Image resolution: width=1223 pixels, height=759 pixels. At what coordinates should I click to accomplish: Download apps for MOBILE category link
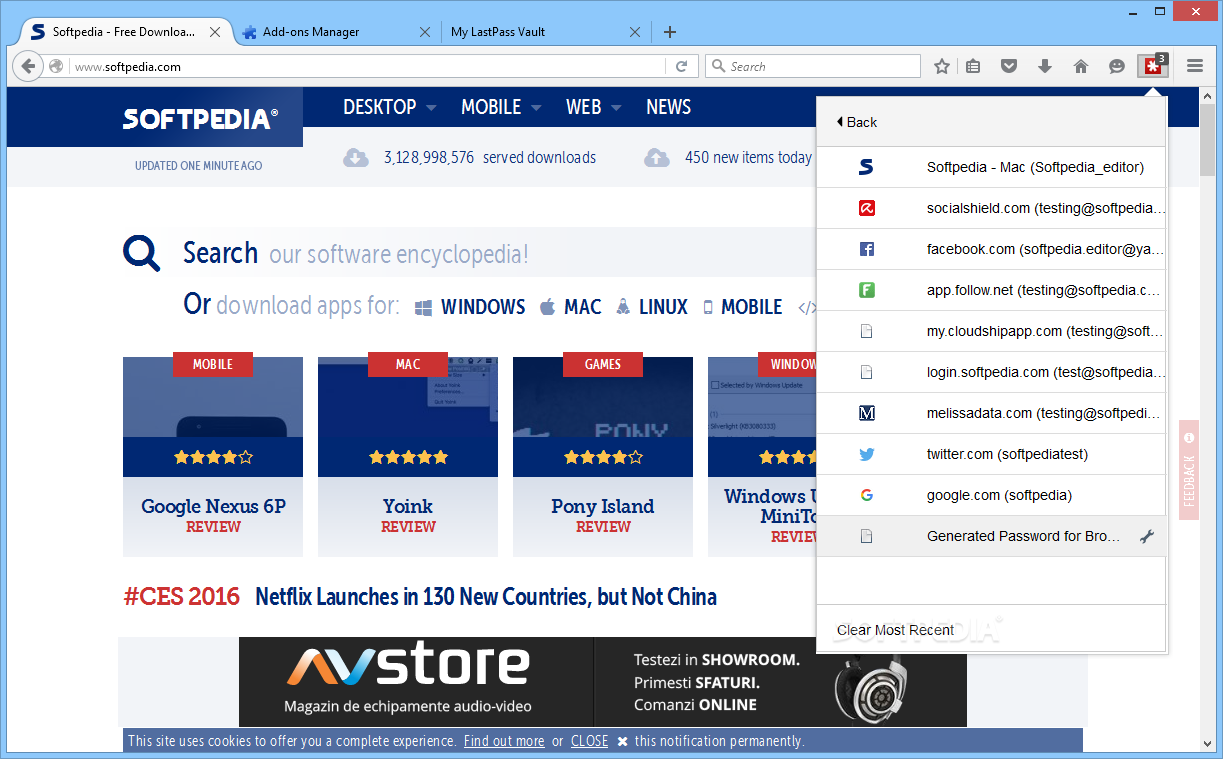742,307
